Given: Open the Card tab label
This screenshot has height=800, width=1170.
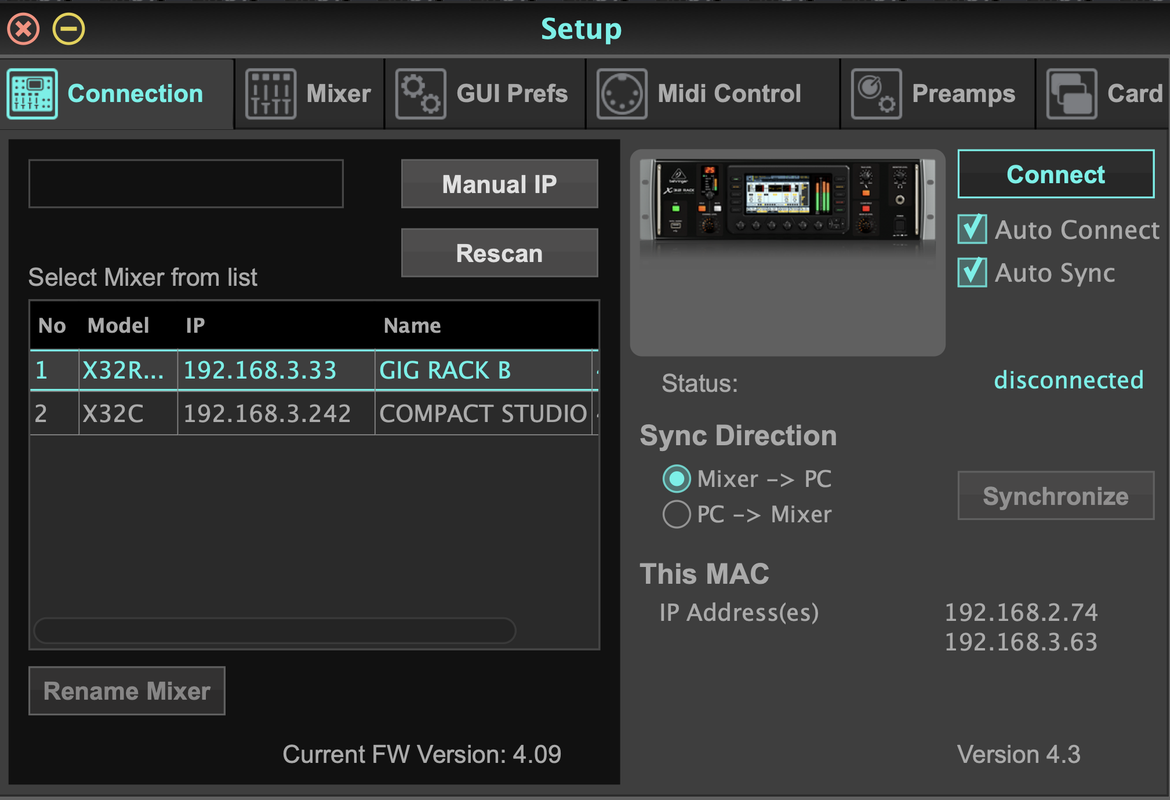Looking at the screenshot, I should coord(1135,93).
